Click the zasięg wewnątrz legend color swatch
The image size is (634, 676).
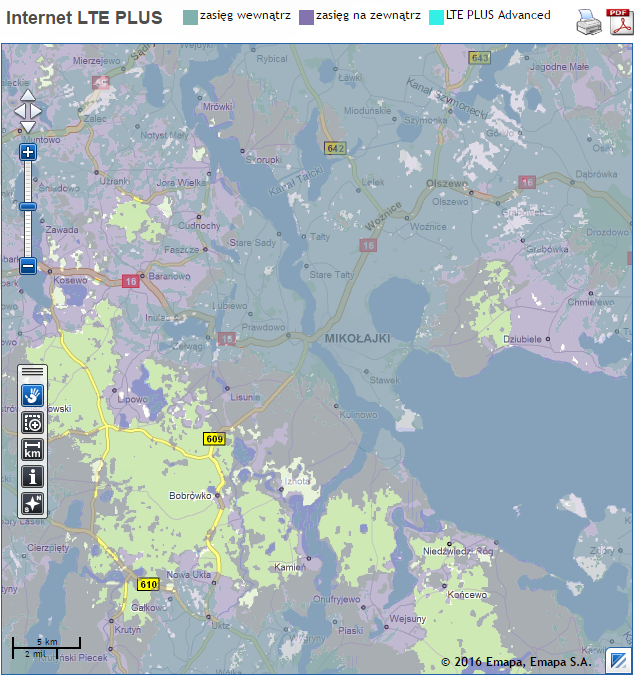[190, 17]
